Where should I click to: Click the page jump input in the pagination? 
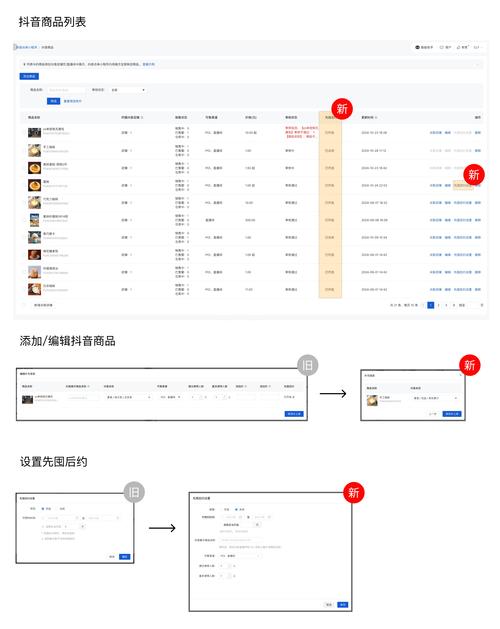coord(474,305)
